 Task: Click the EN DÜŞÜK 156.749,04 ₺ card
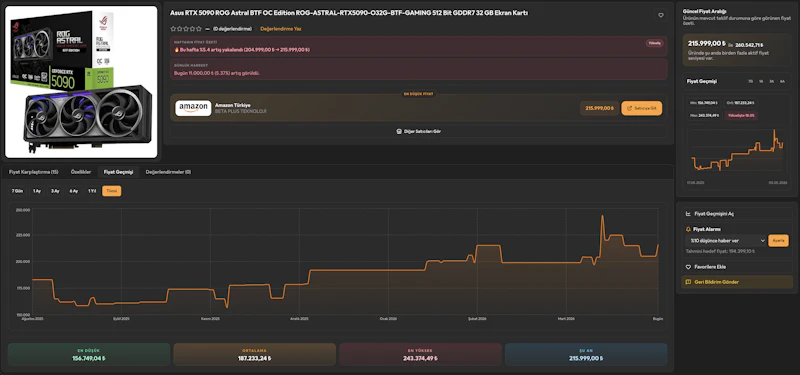89,355
